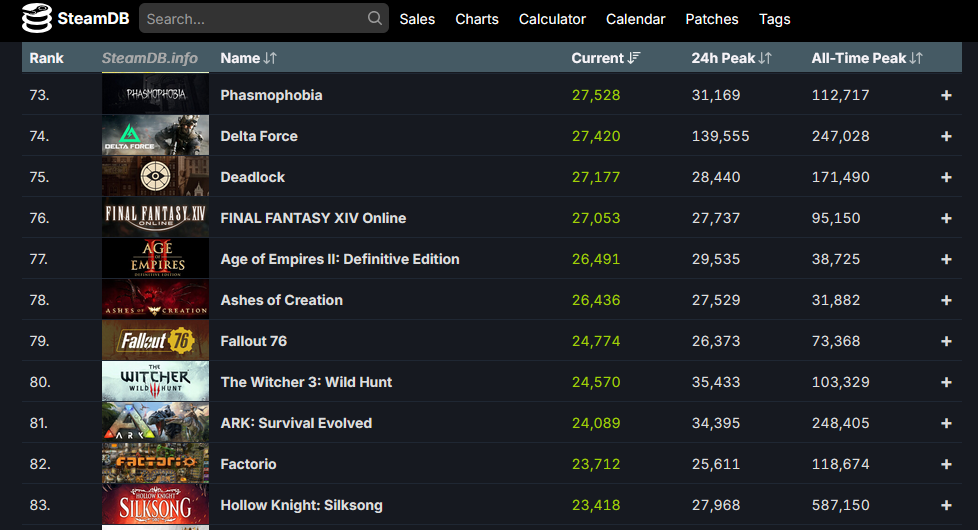The width and height of the screenshot is (978, 530).
Task: Sort the table by Name column
Action: (248, 58)
